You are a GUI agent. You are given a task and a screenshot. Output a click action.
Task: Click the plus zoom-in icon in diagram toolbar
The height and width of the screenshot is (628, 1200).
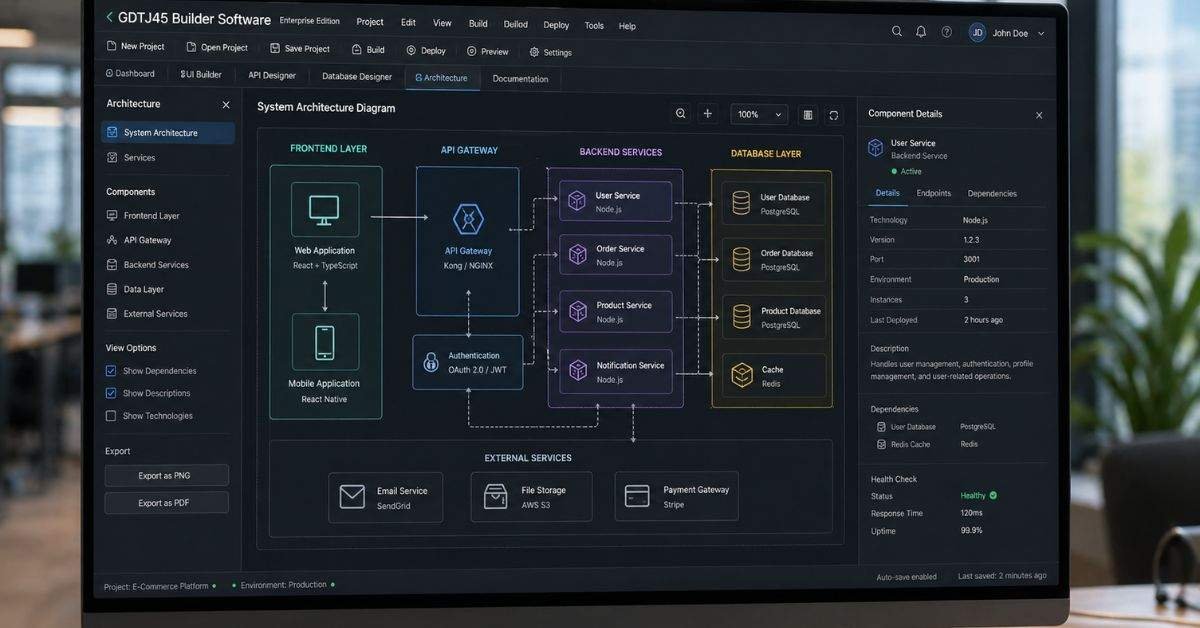click(x=708, y=113)
